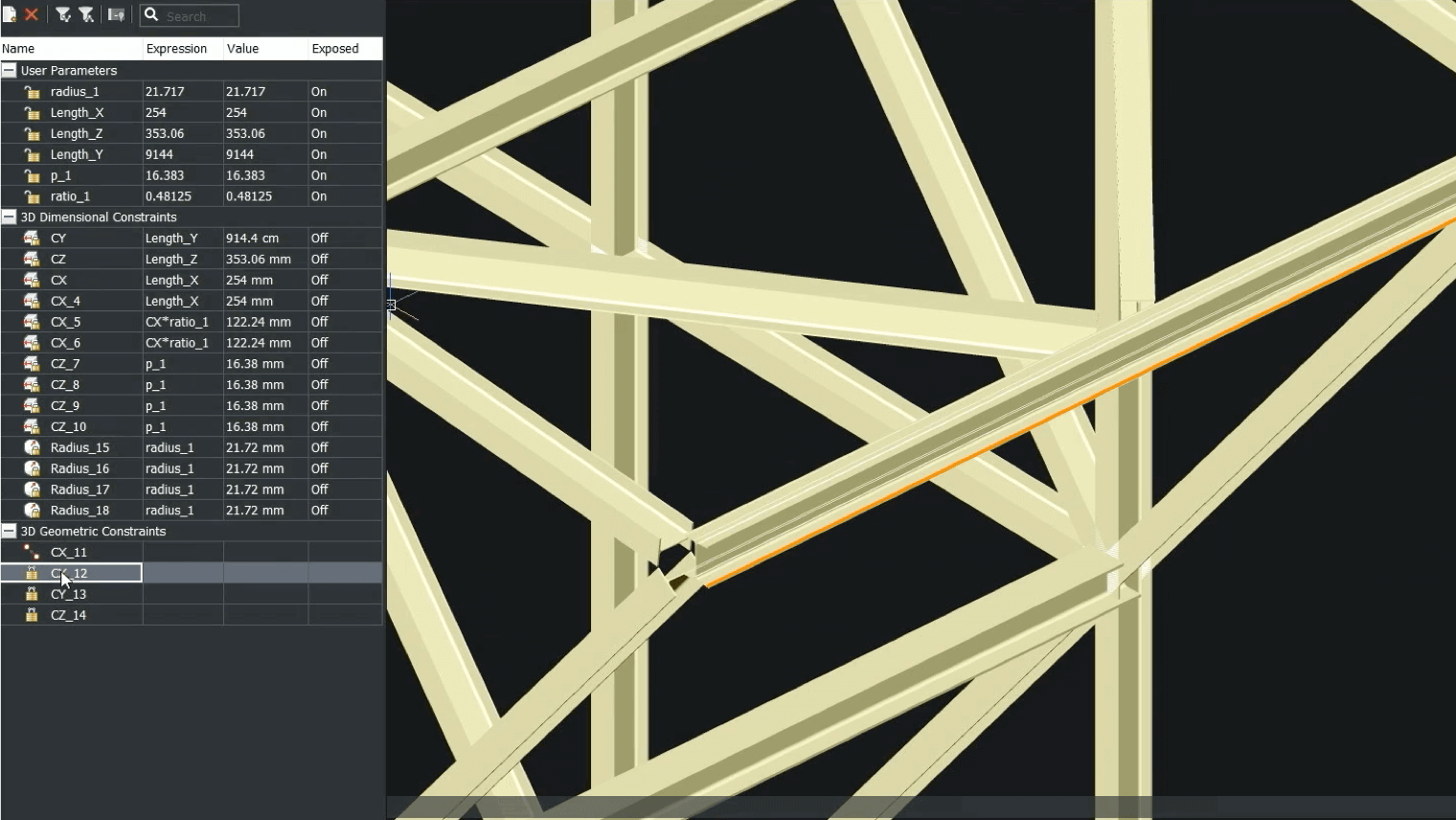Collapse the 3D Dimensional Constraints group
The image size is (1456, 820).
10,217
